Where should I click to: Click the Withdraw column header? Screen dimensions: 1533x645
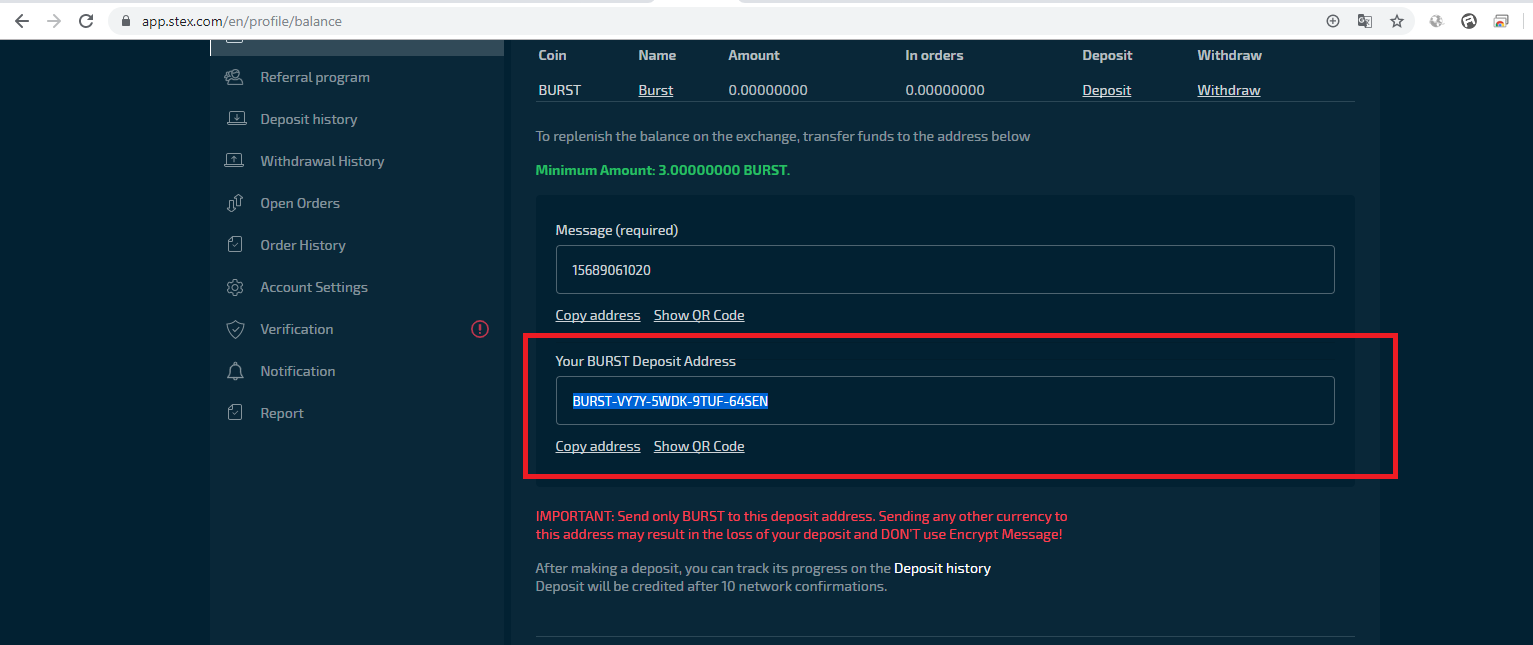point(1229,55)
